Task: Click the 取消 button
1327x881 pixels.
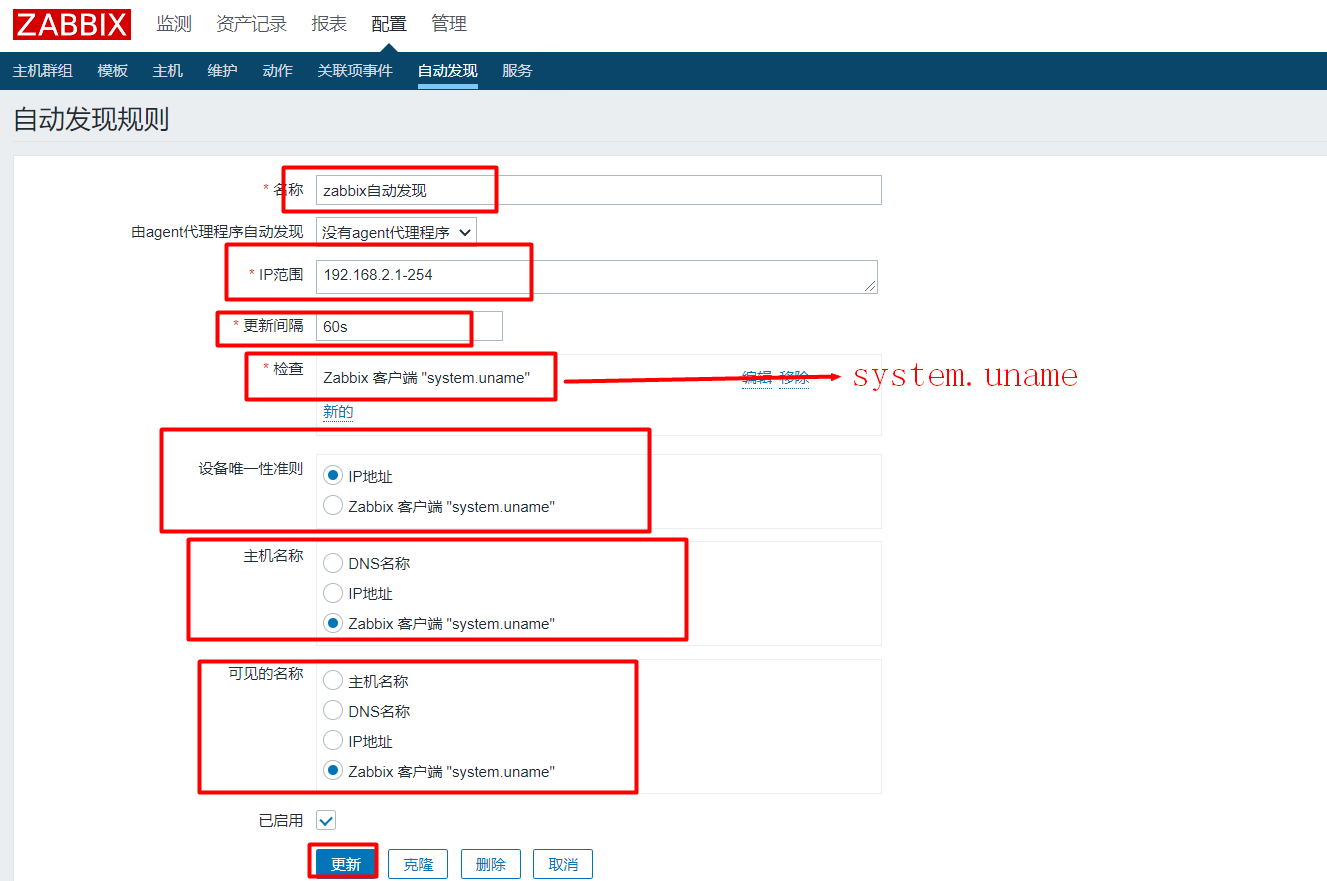Action: click(563, 864)
